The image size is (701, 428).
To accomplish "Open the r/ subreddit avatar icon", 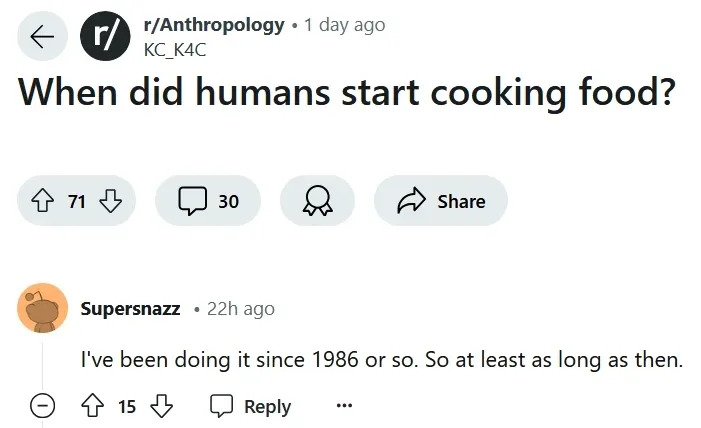I will click(x=105, y=37).
